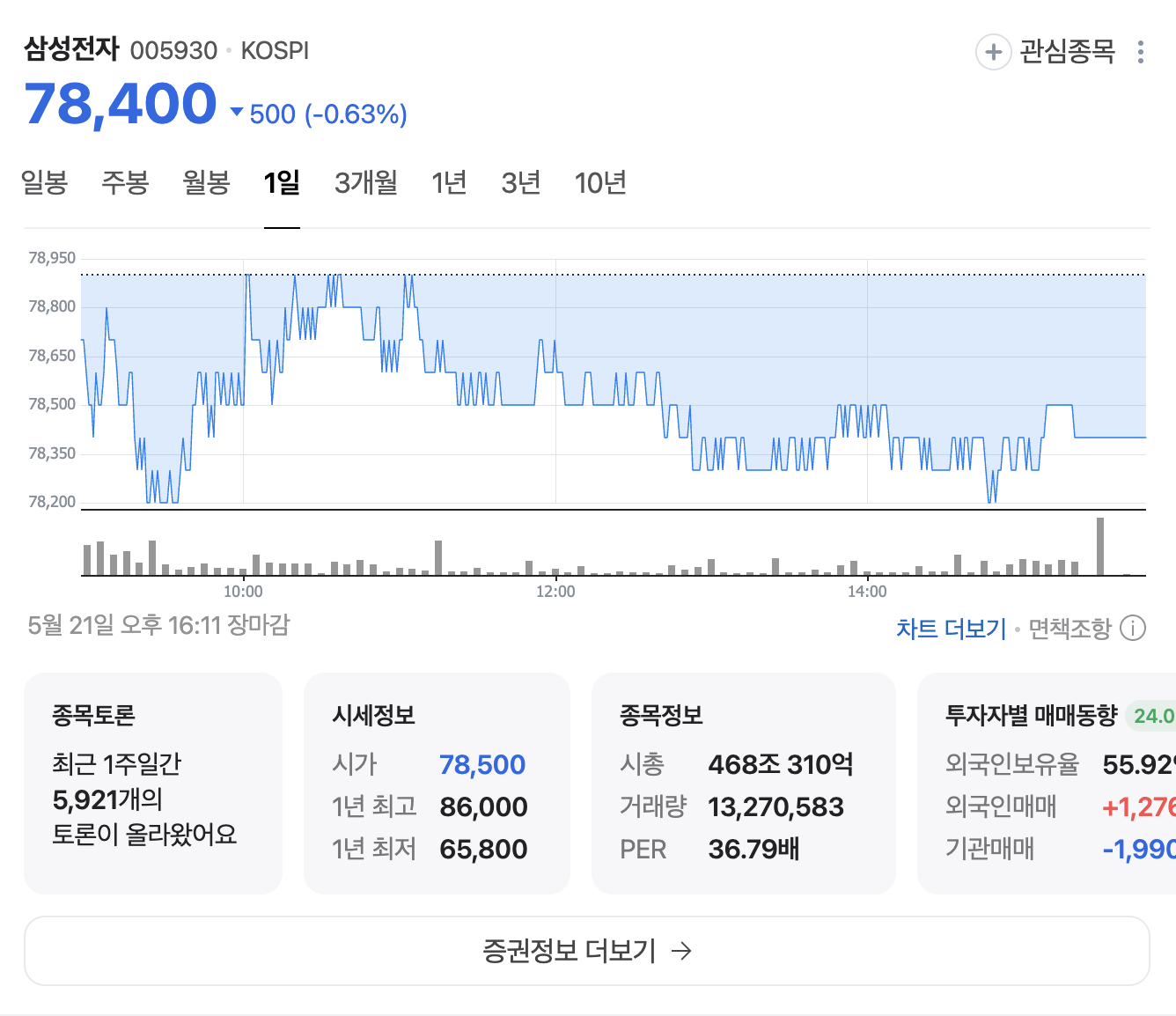Open the 종목정보 card
The image size is (1176, 1016).
click(x=744, y=784)
